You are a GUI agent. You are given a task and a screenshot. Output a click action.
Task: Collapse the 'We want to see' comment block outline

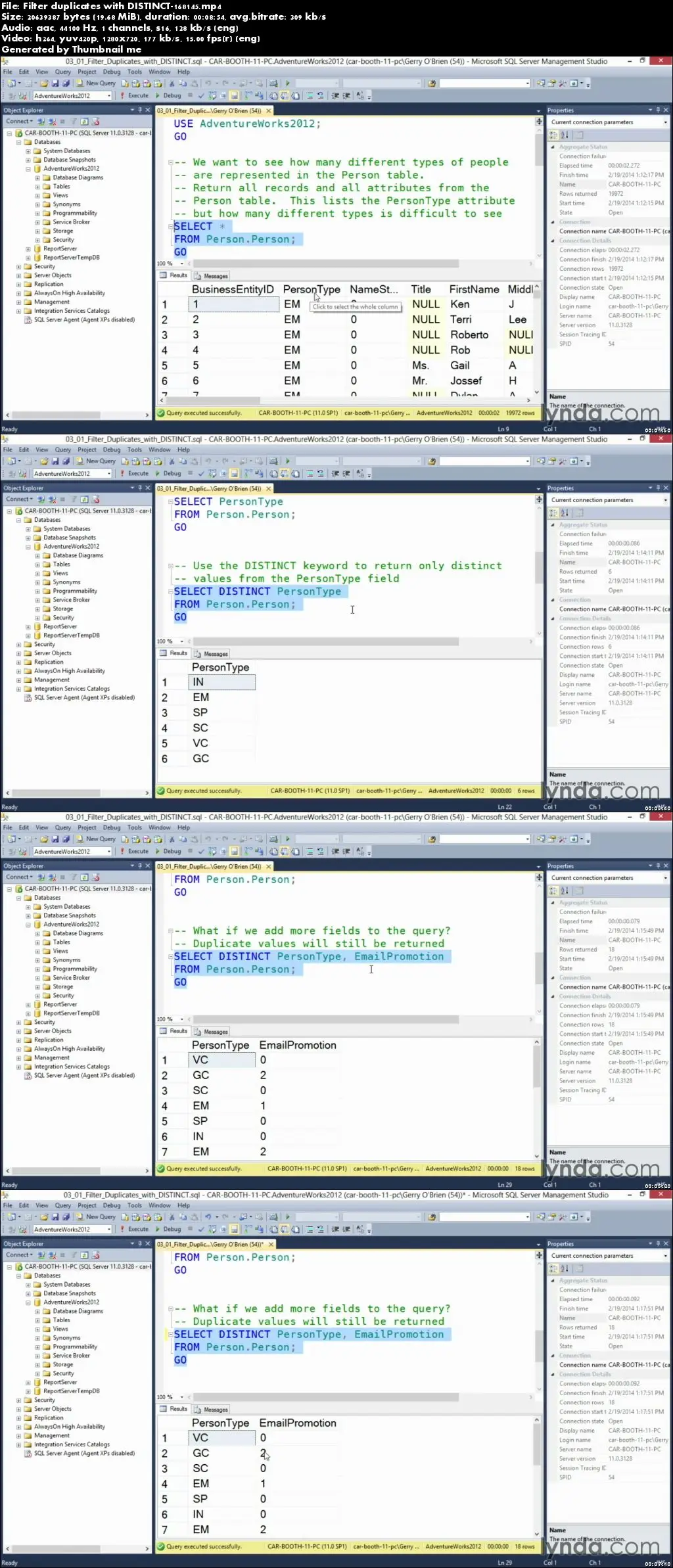(x=170, y=162)
